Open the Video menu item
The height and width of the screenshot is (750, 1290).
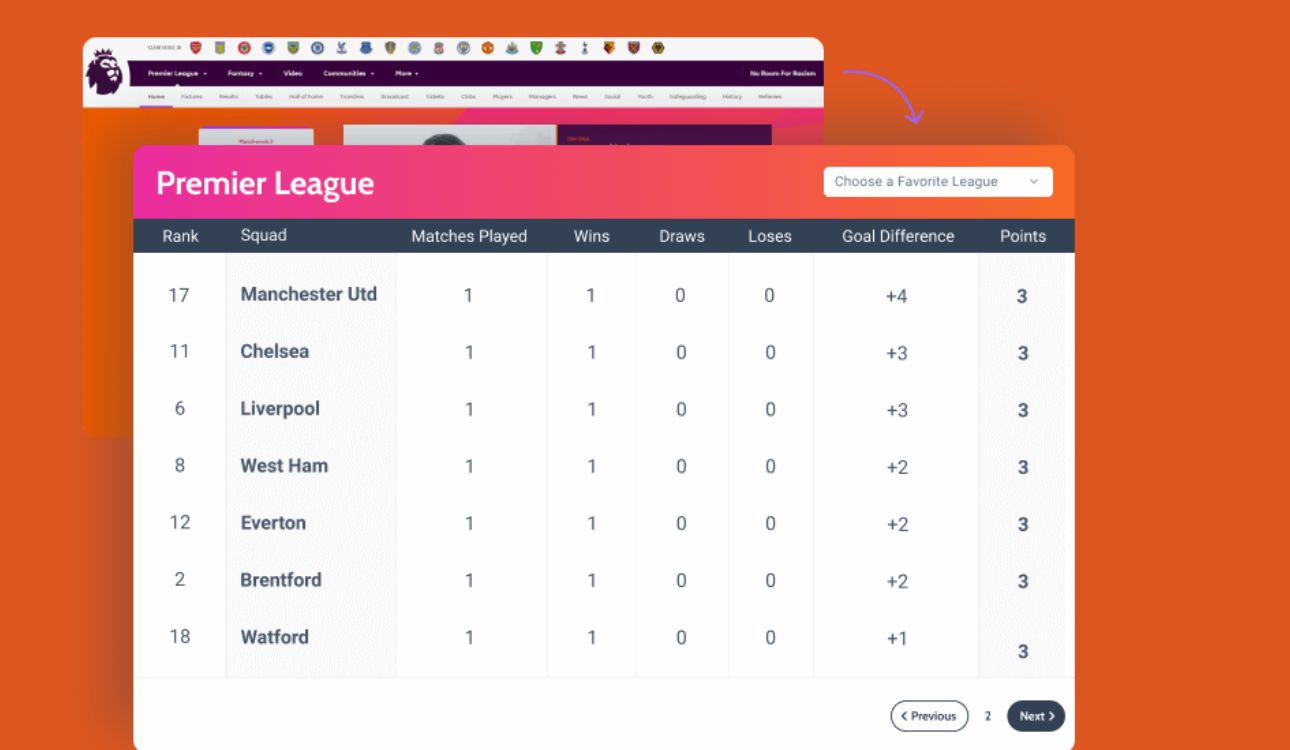tap(292, 73)
